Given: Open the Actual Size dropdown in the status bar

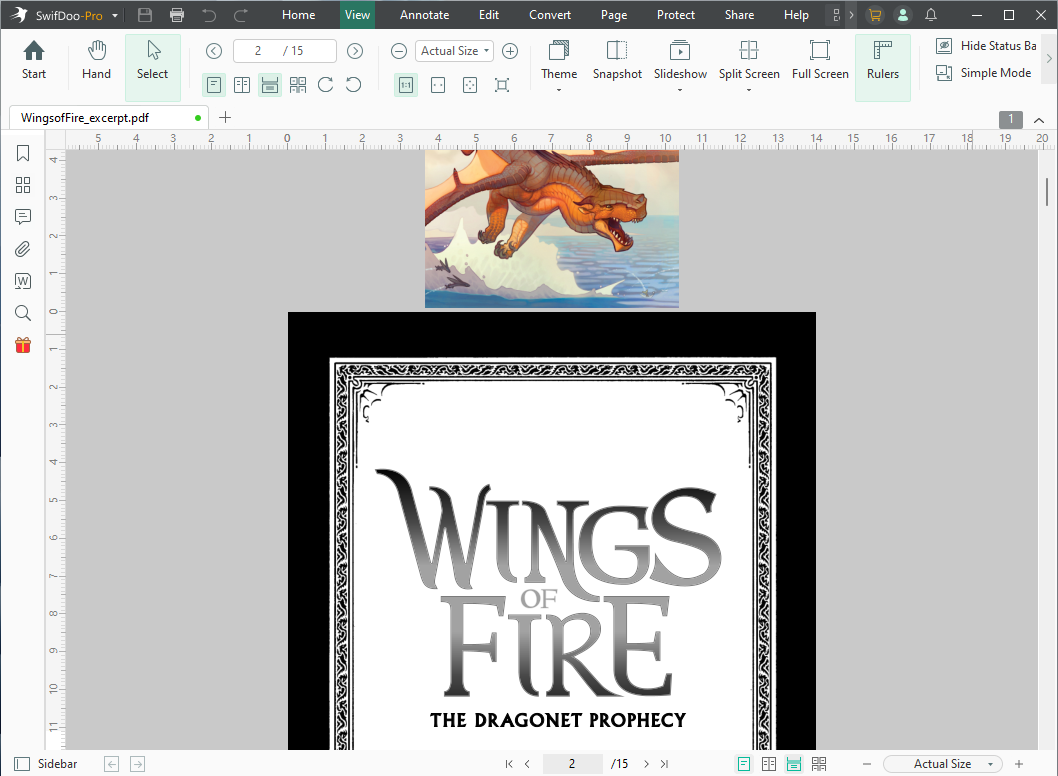Looking at the screenshot, I should tap(943, 764).
